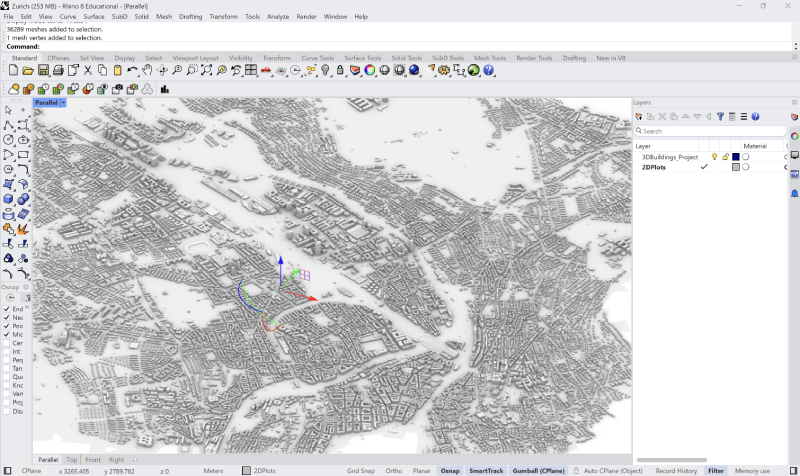Open the Parallel viewport title dropdown arrow

coord(63,103)
